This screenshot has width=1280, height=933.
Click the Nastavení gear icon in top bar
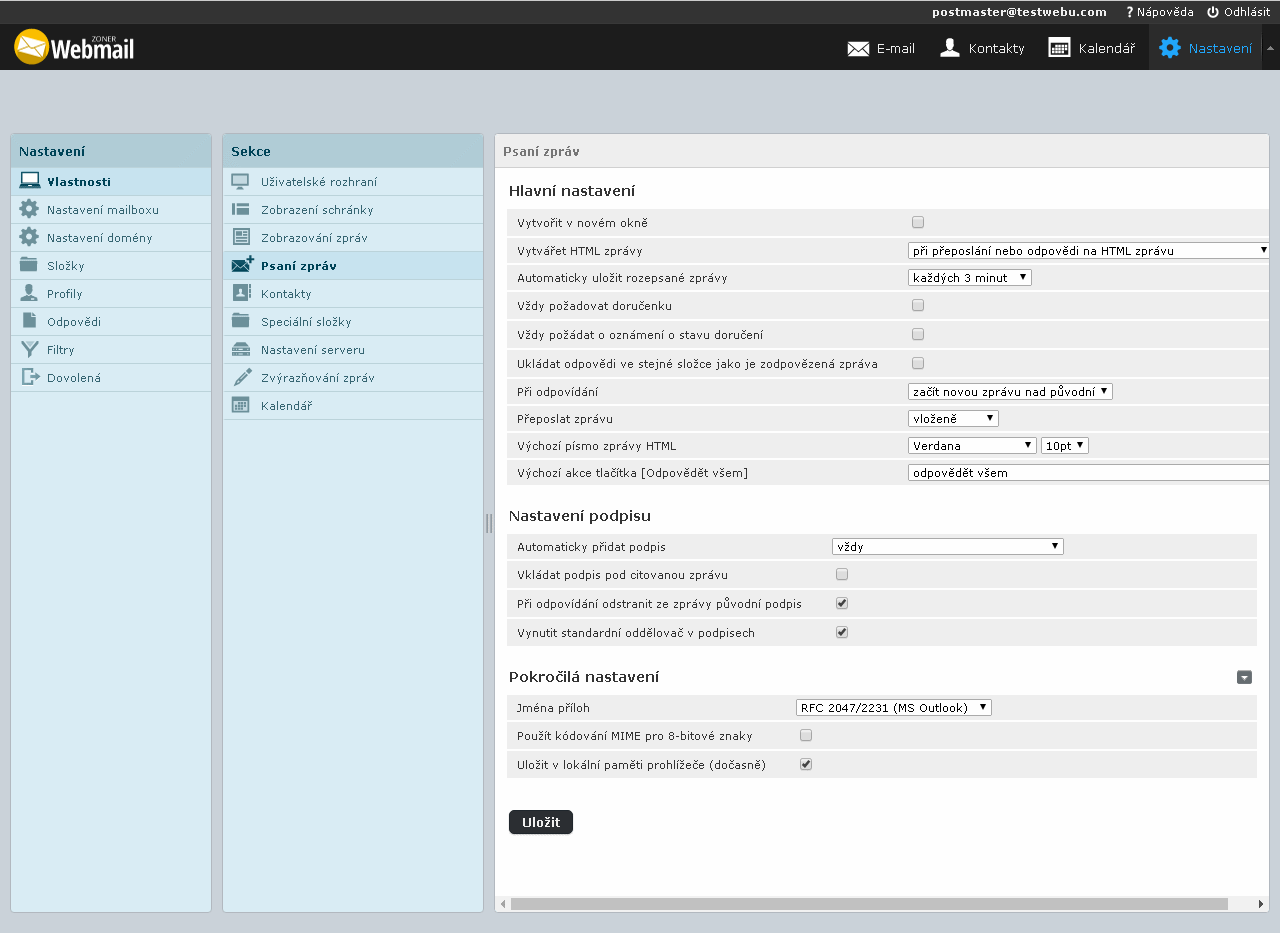tap(1169, 48)
